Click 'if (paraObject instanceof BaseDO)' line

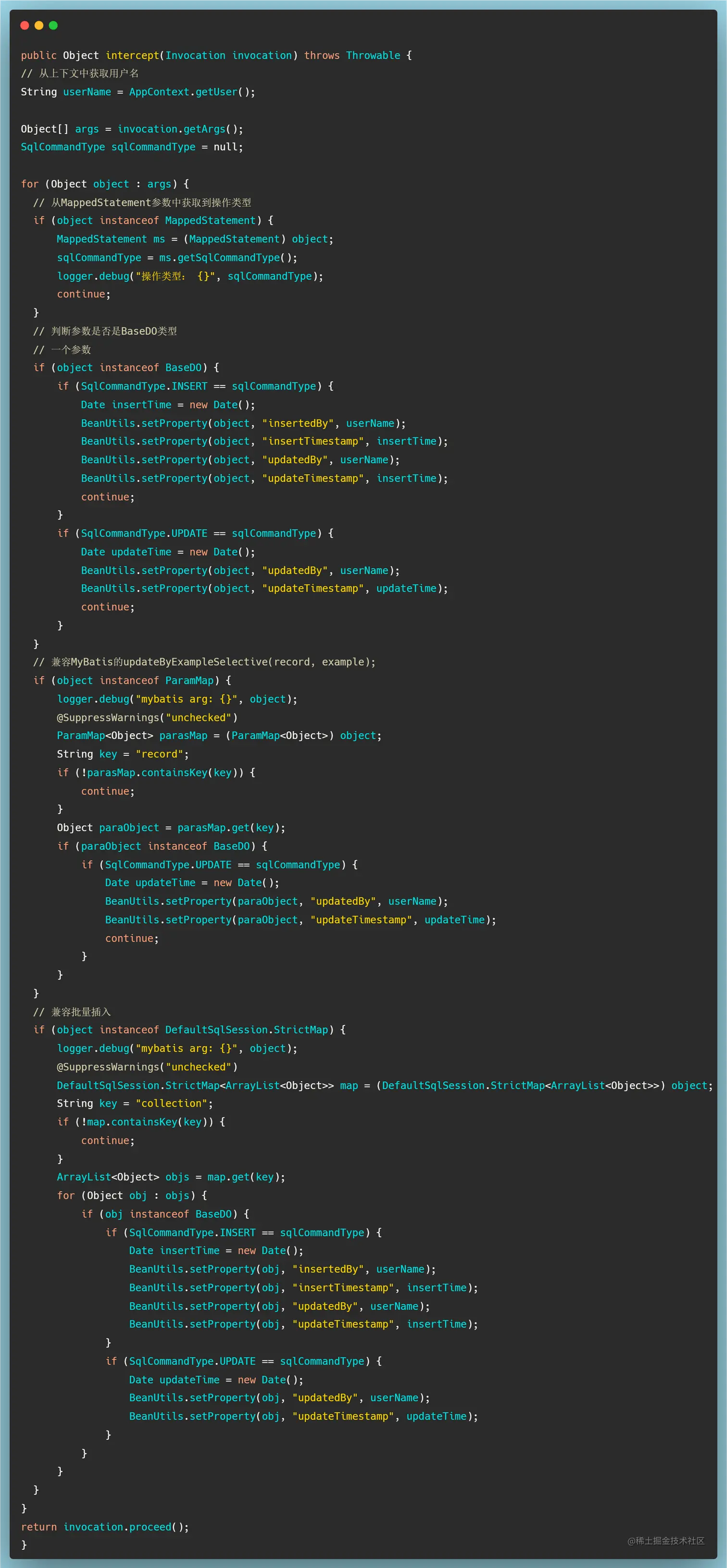pyautogui.click(x=162, y=846)
